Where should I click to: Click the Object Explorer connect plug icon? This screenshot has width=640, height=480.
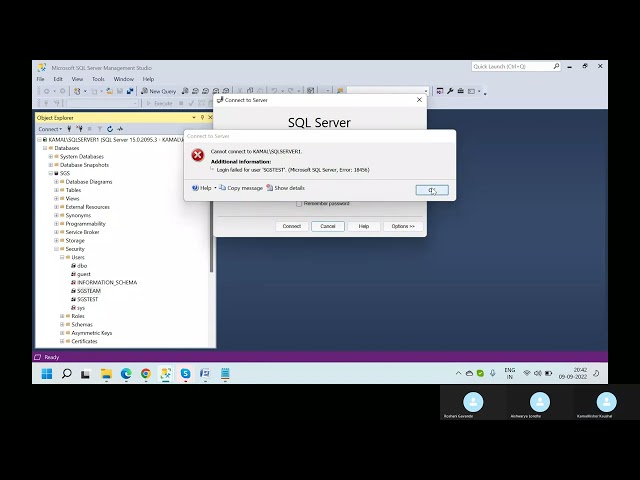pos(69,129)
